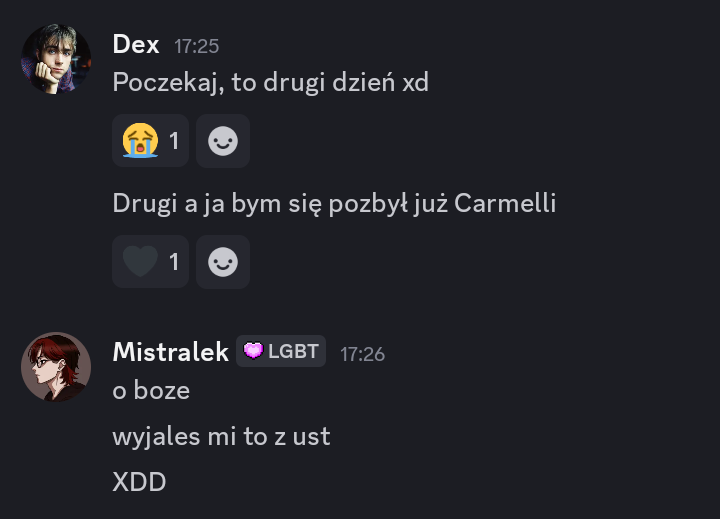The width and height of the screenshot is (720, 519).
Task: Toggle the dark heart reaction
Action: 151,262
